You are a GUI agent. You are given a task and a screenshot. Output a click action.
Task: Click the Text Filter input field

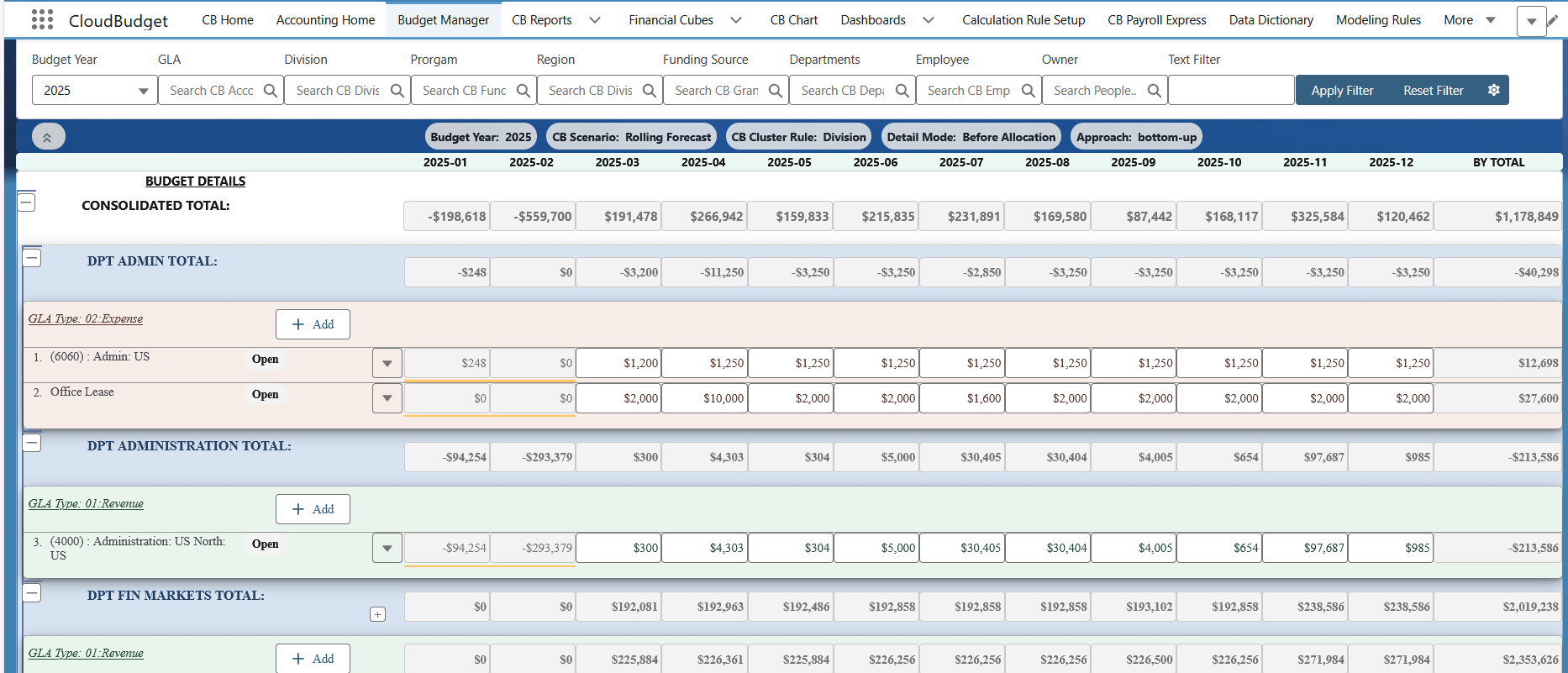(x=1231, y=90)
